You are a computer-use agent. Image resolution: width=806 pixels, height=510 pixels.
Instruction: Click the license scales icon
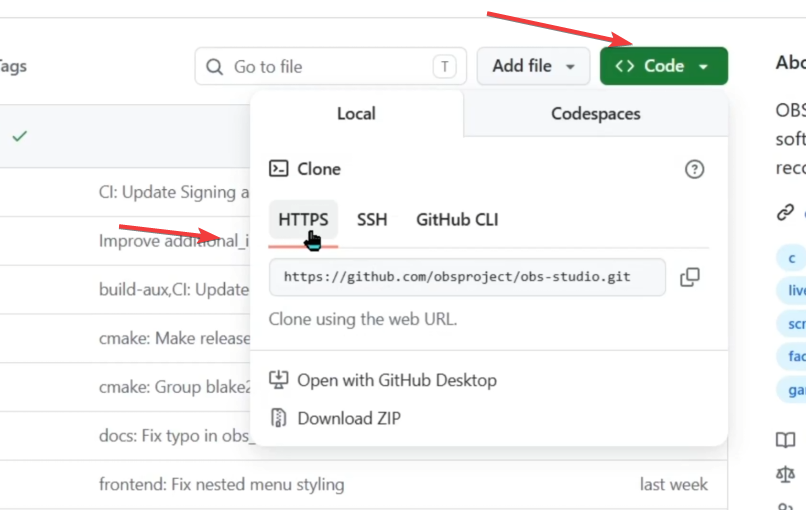785,474
